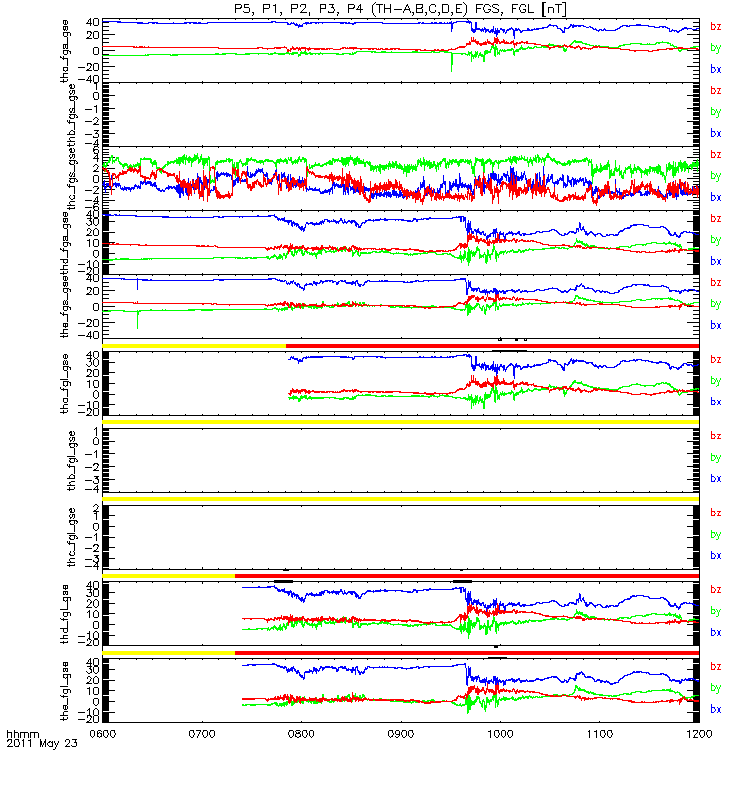The height and width of the screenshot is (800, 750).
Task: Select the thd_fgs_gse axis label
Action: click(65, 240)
